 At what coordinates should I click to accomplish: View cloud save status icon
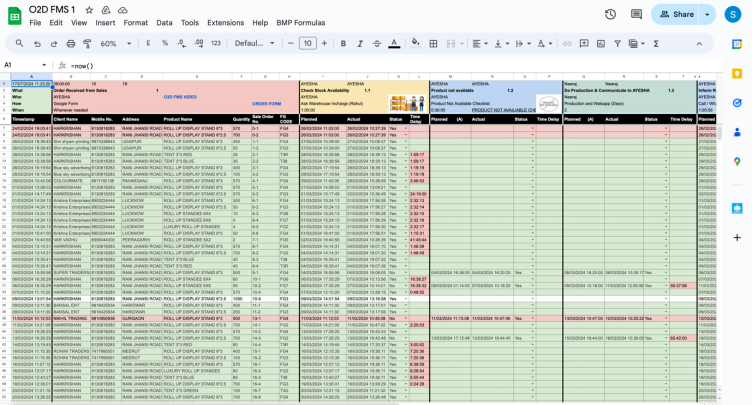[x=123, y=10]
